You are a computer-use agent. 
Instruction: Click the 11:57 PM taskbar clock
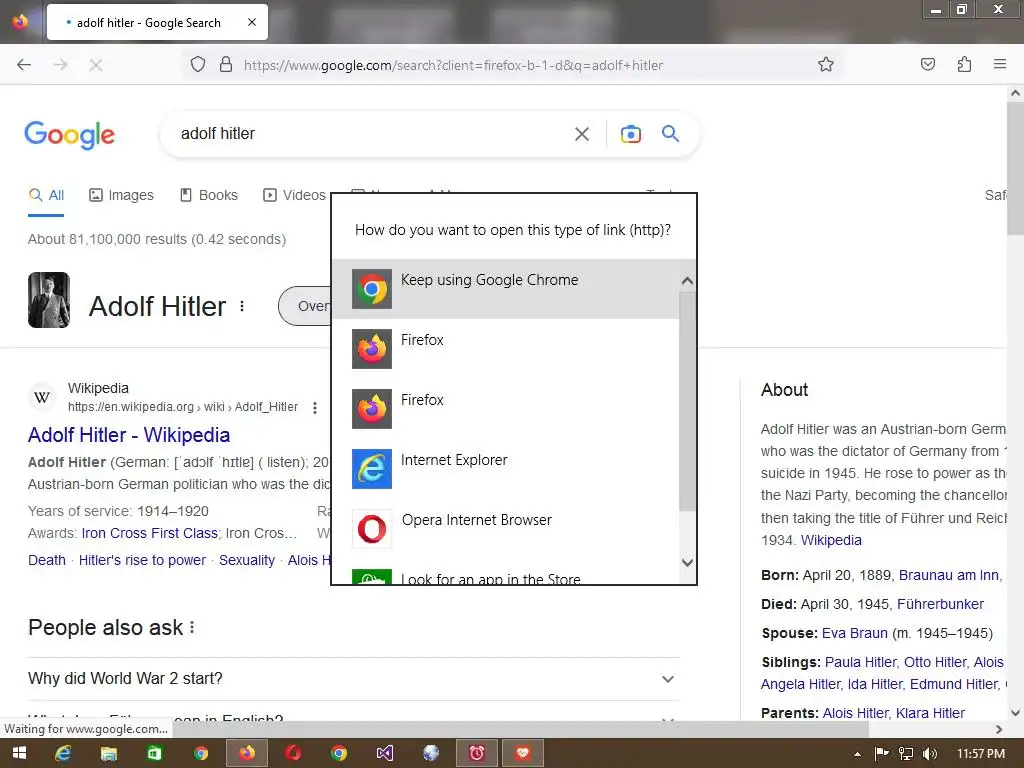981,754
